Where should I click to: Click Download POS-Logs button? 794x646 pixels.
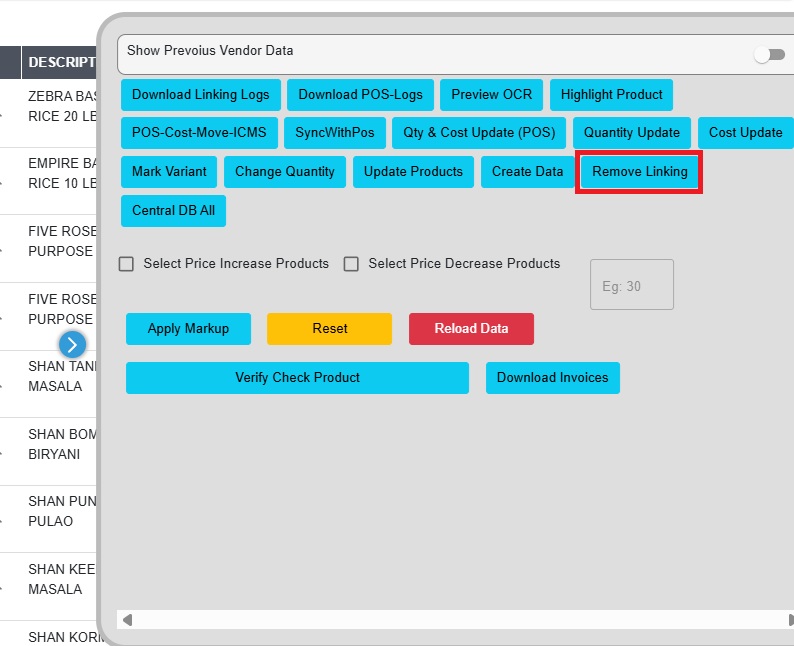tap(360, 95)
